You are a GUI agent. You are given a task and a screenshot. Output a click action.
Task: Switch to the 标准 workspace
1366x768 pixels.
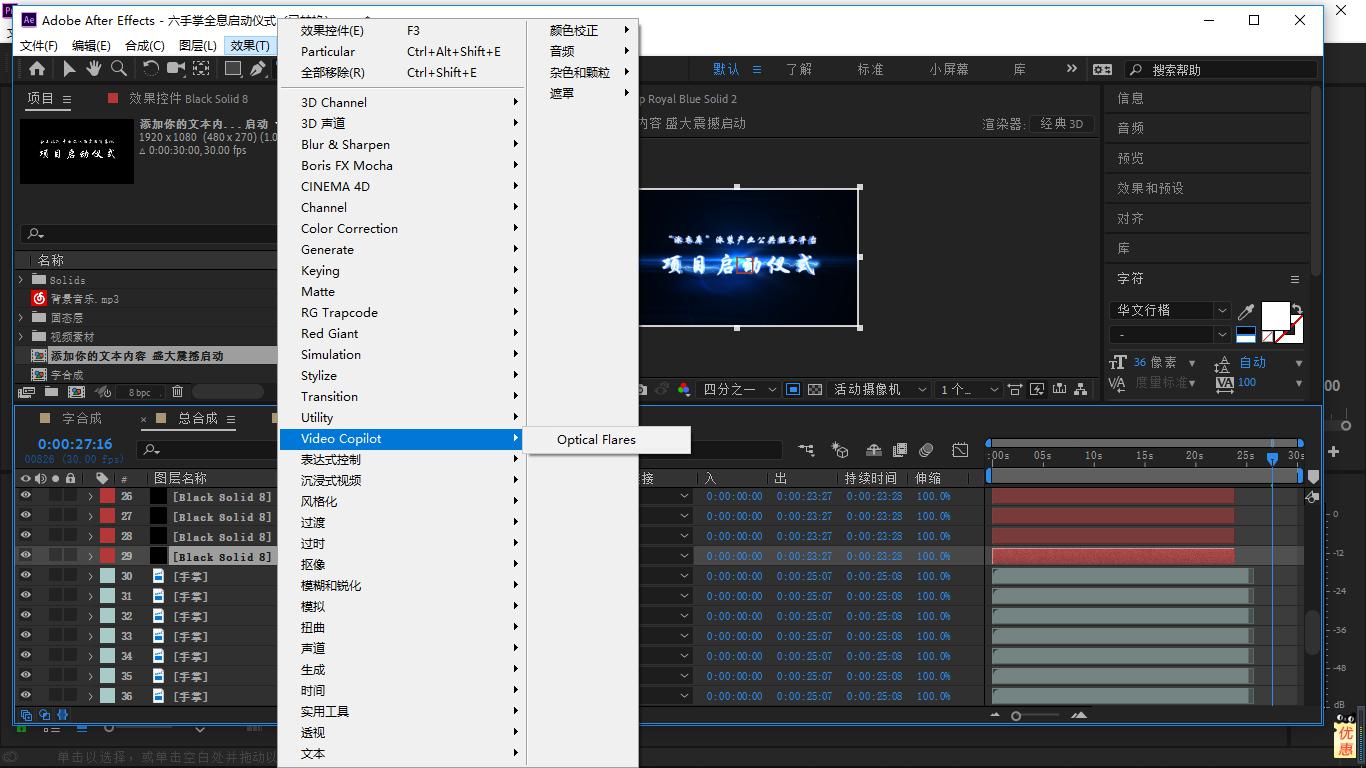(x=870, y=69)
